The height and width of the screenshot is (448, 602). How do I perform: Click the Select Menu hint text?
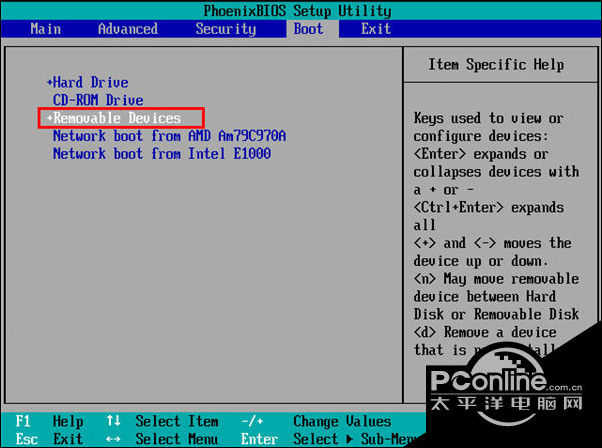coord(177,439)
